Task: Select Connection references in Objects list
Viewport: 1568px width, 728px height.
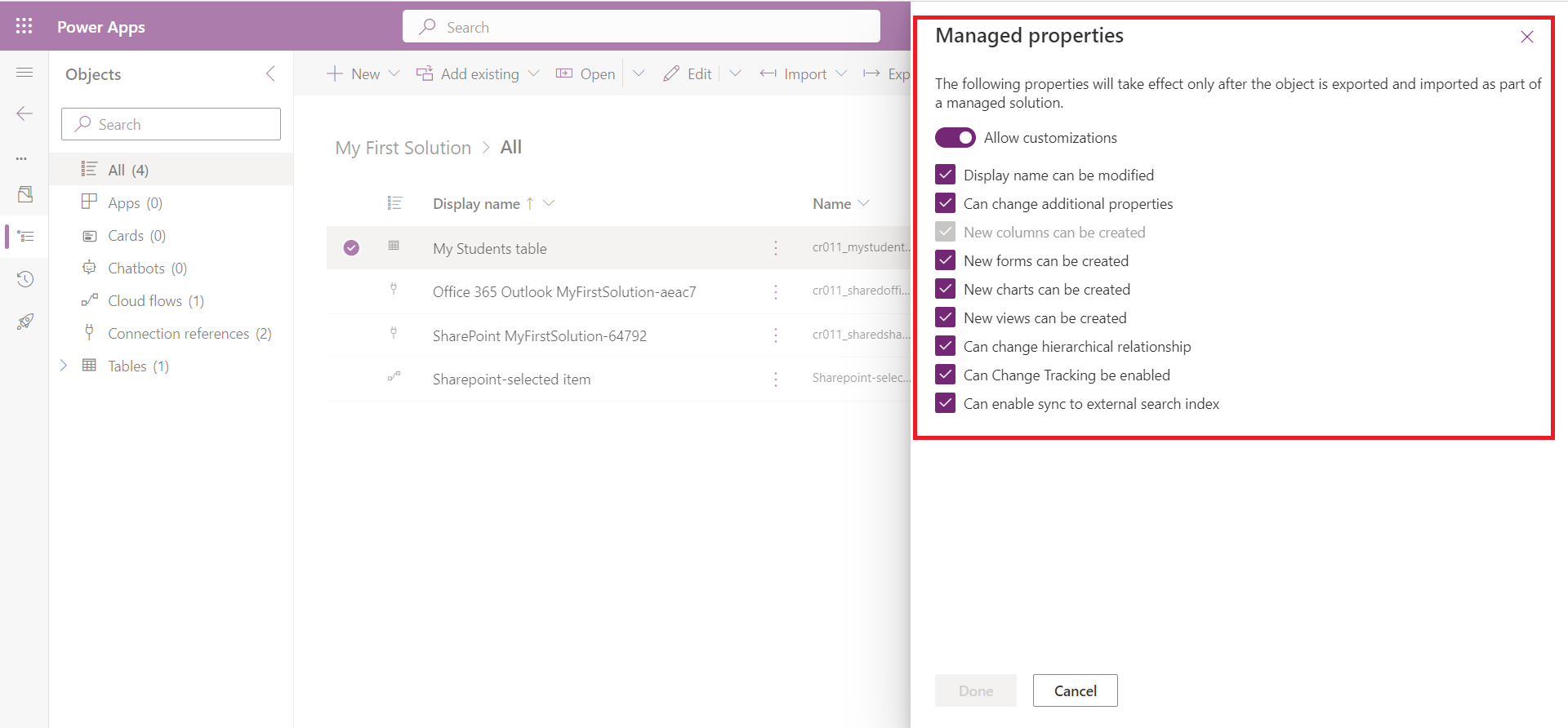Action: pos(178,334)
